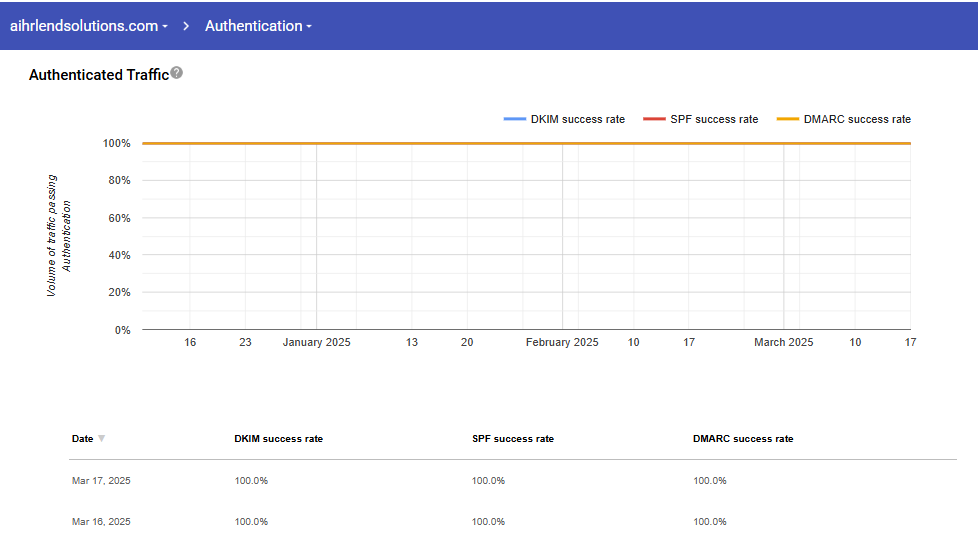Select the Mar 16, 2025 date cell
The width and height of the screenshot is (978, 541).
pyautogui.click(x=101, y=522)
